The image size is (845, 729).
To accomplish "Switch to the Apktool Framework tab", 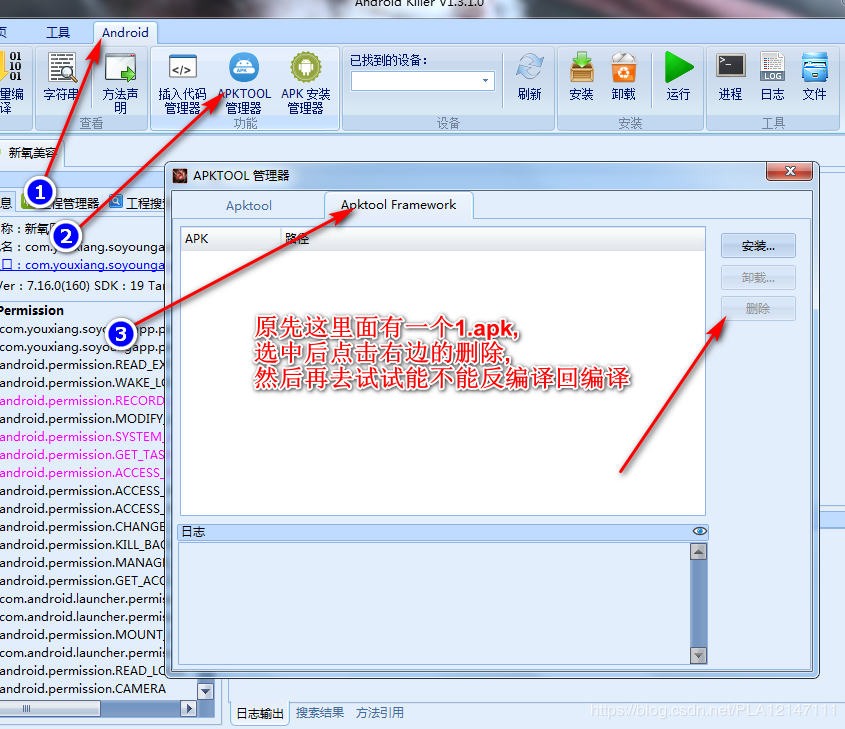I will coord(398,204).
